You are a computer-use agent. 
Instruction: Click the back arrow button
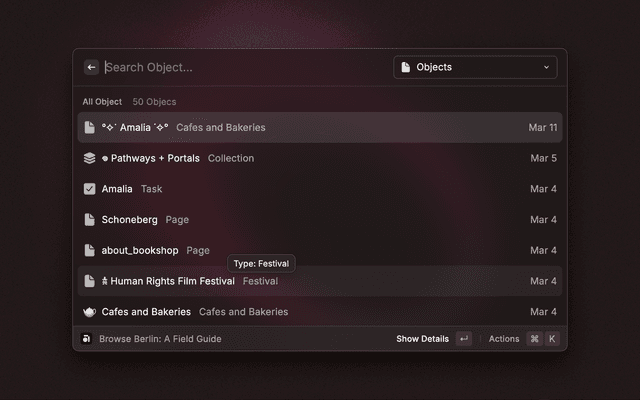coord(91,67)
